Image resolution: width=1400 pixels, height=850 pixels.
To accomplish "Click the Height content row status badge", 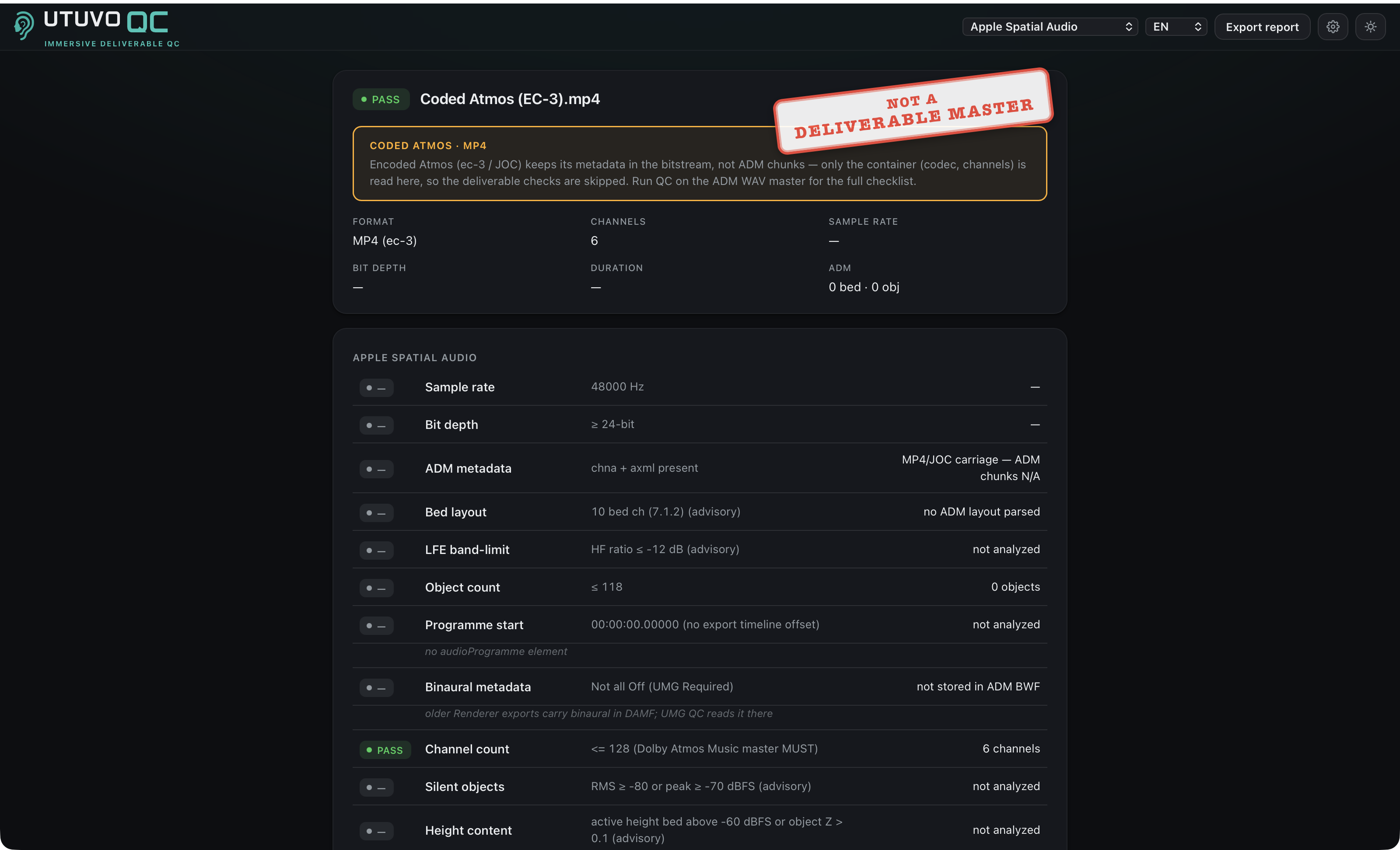I will (376, 831).
